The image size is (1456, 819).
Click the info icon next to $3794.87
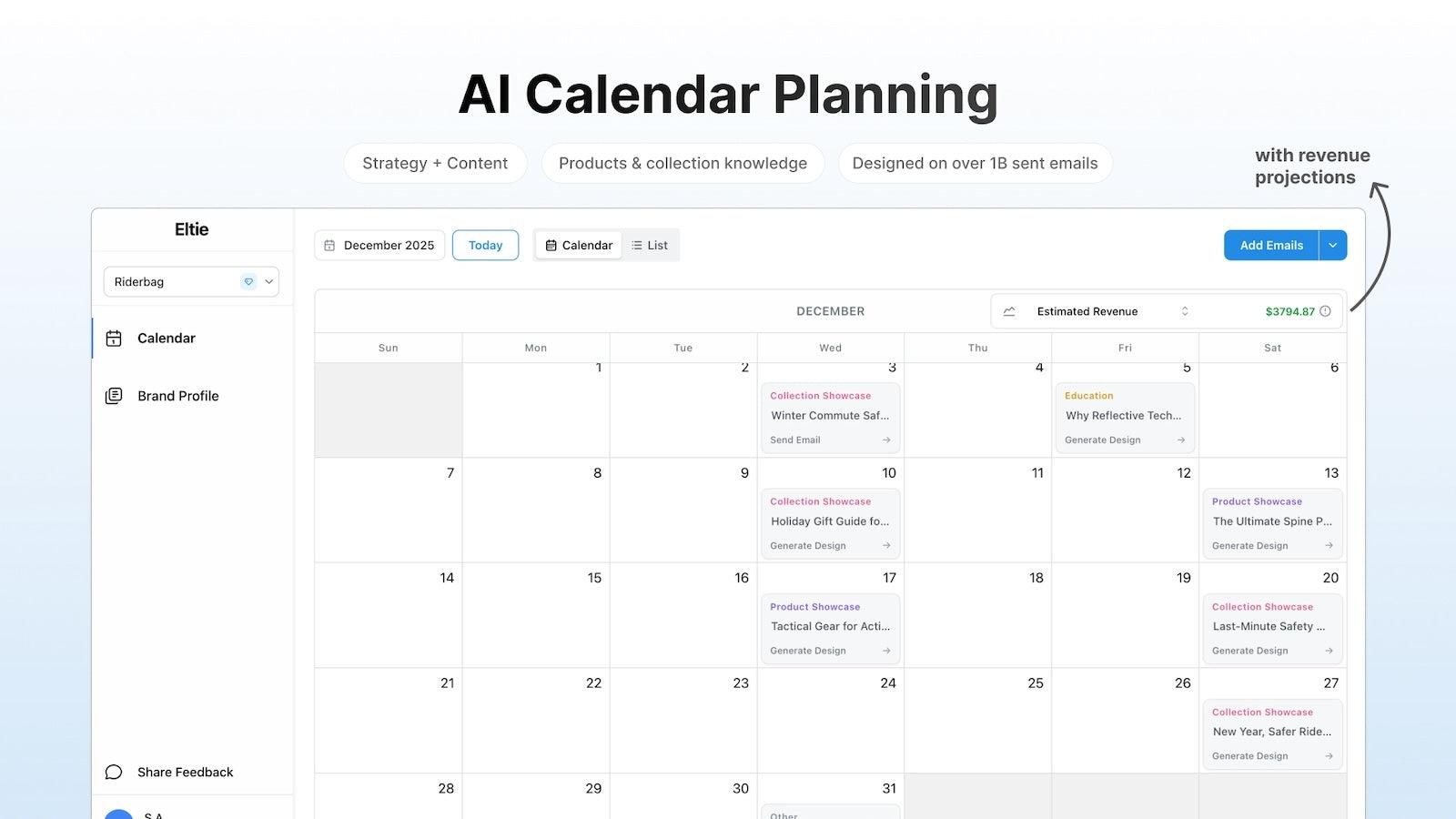(1329, 310)
